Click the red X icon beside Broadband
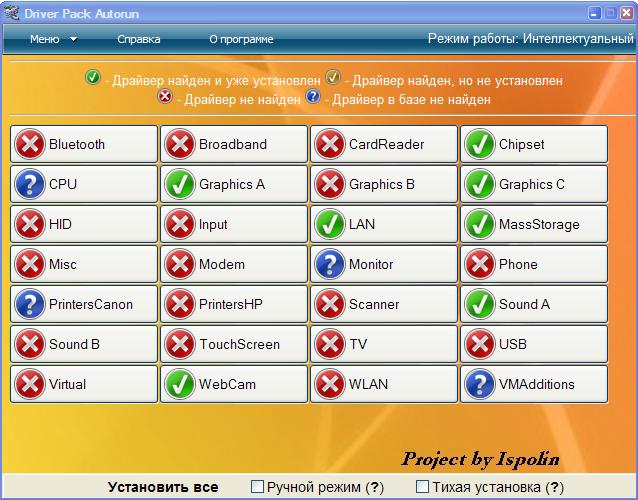638x500 pixels. click(180, 144)
